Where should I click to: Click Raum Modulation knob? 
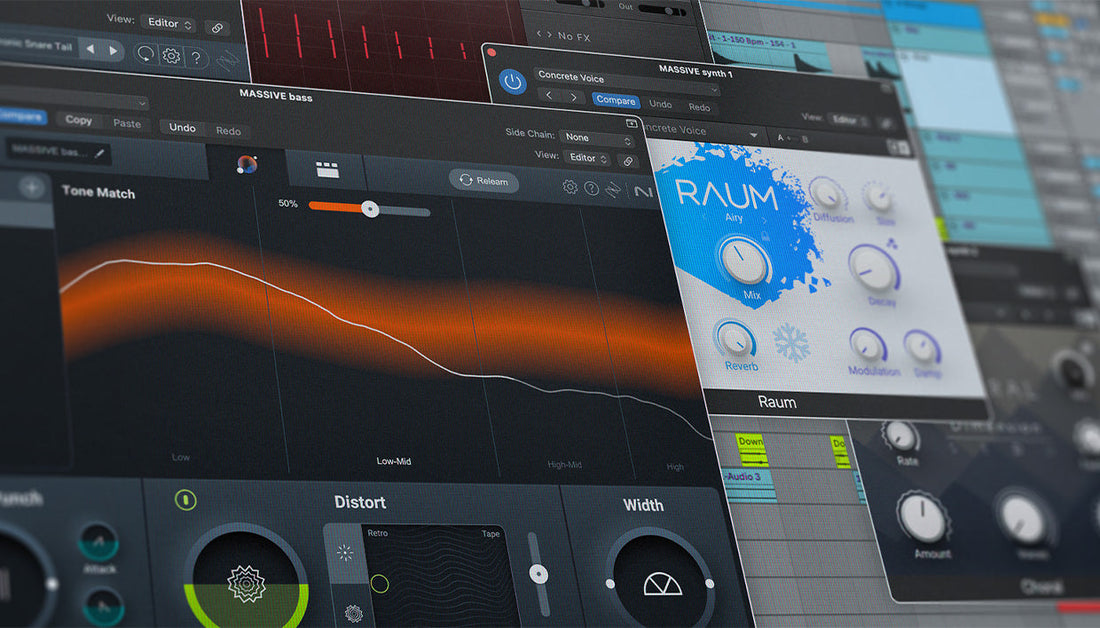(x=868, y=345)
